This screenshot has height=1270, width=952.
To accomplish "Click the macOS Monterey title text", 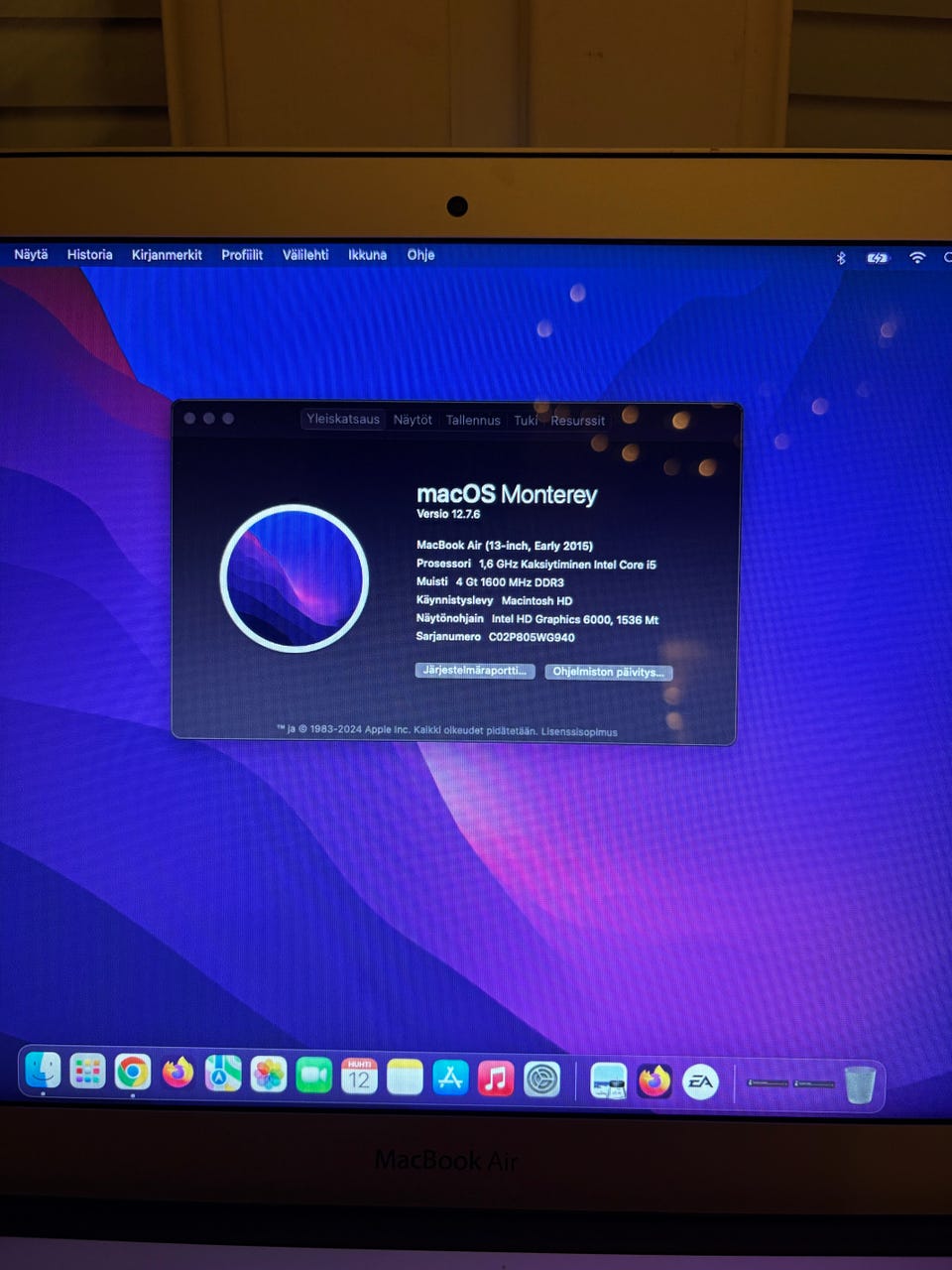I will (507, 494).
